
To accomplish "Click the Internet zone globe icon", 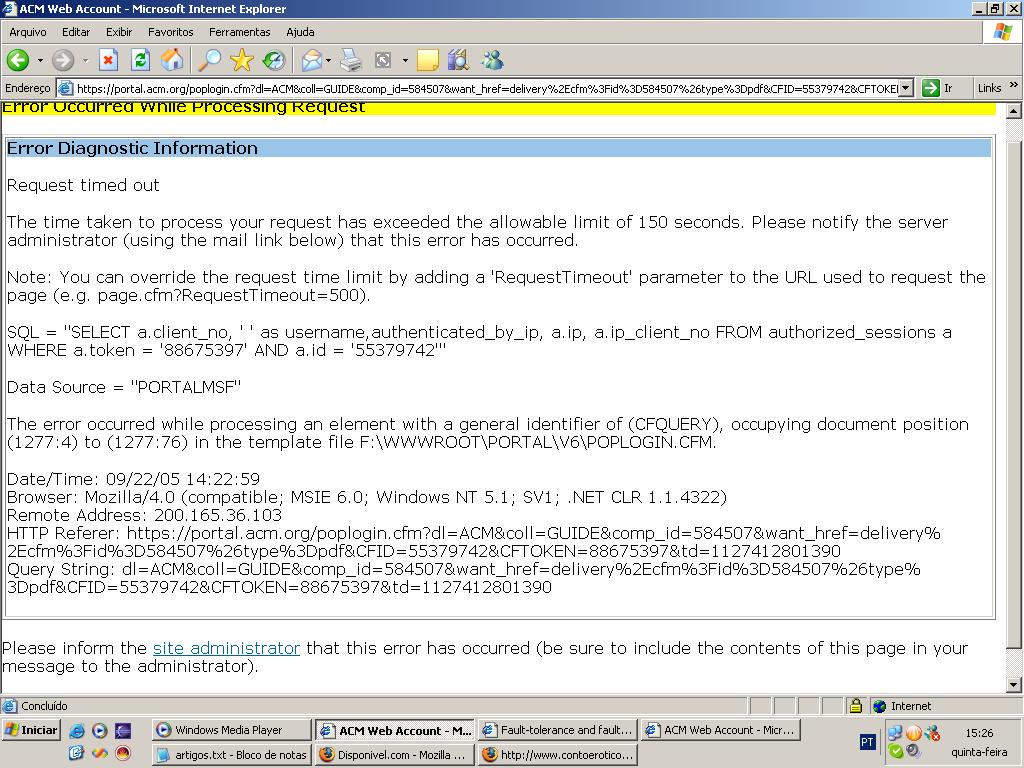I will click(x=880, y=706).
